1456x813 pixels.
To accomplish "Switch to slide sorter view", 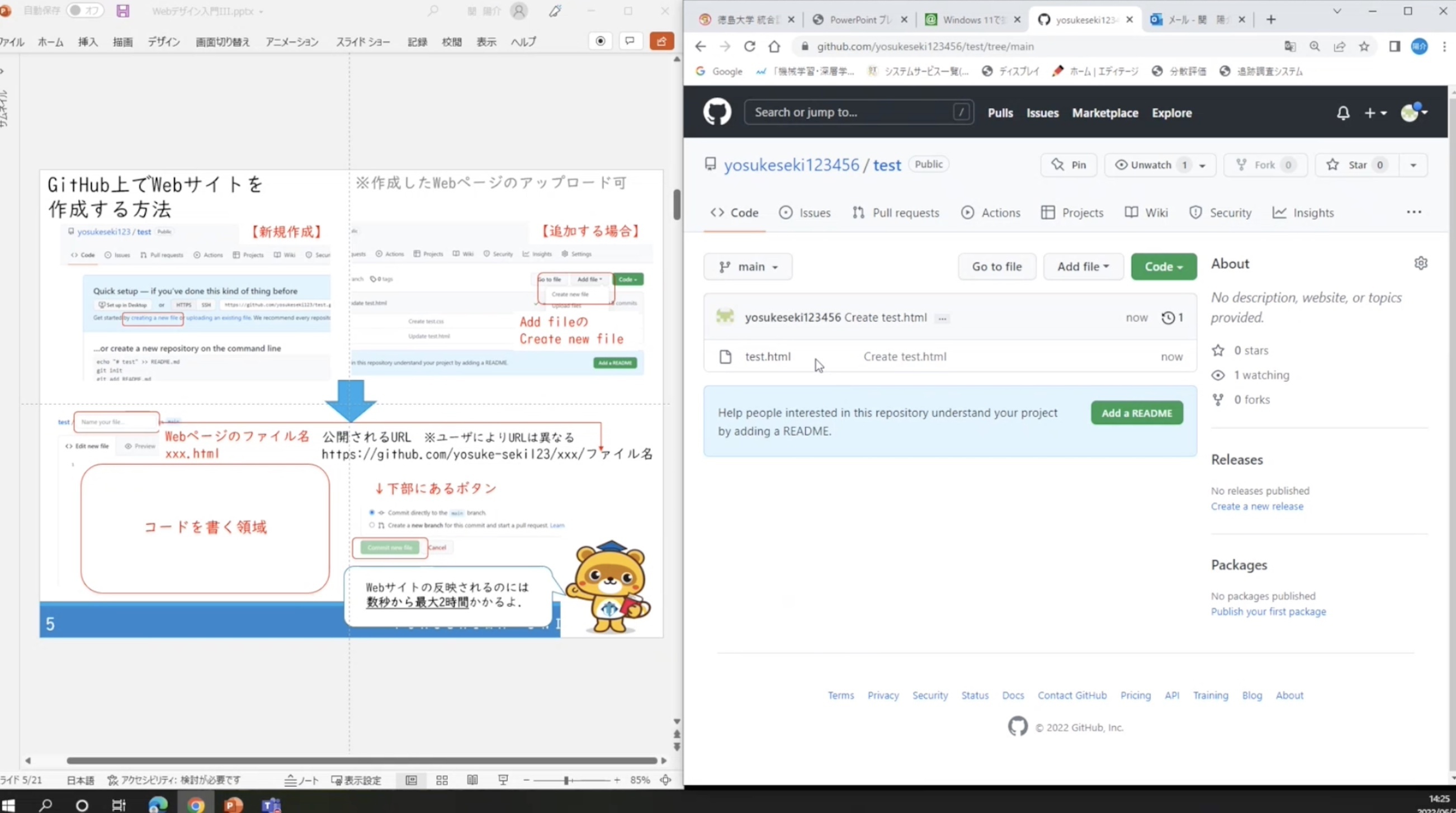I will [x=442, y=780].
